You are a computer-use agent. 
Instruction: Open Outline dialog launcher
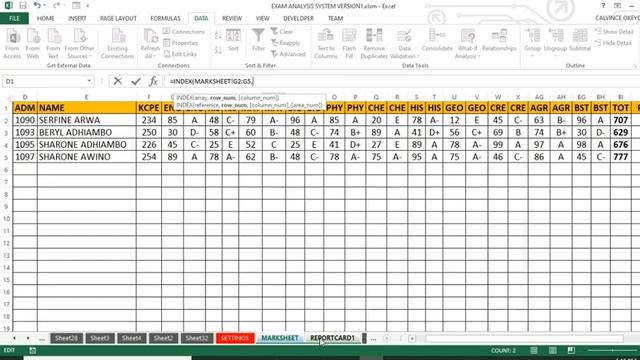coord(635,65)
